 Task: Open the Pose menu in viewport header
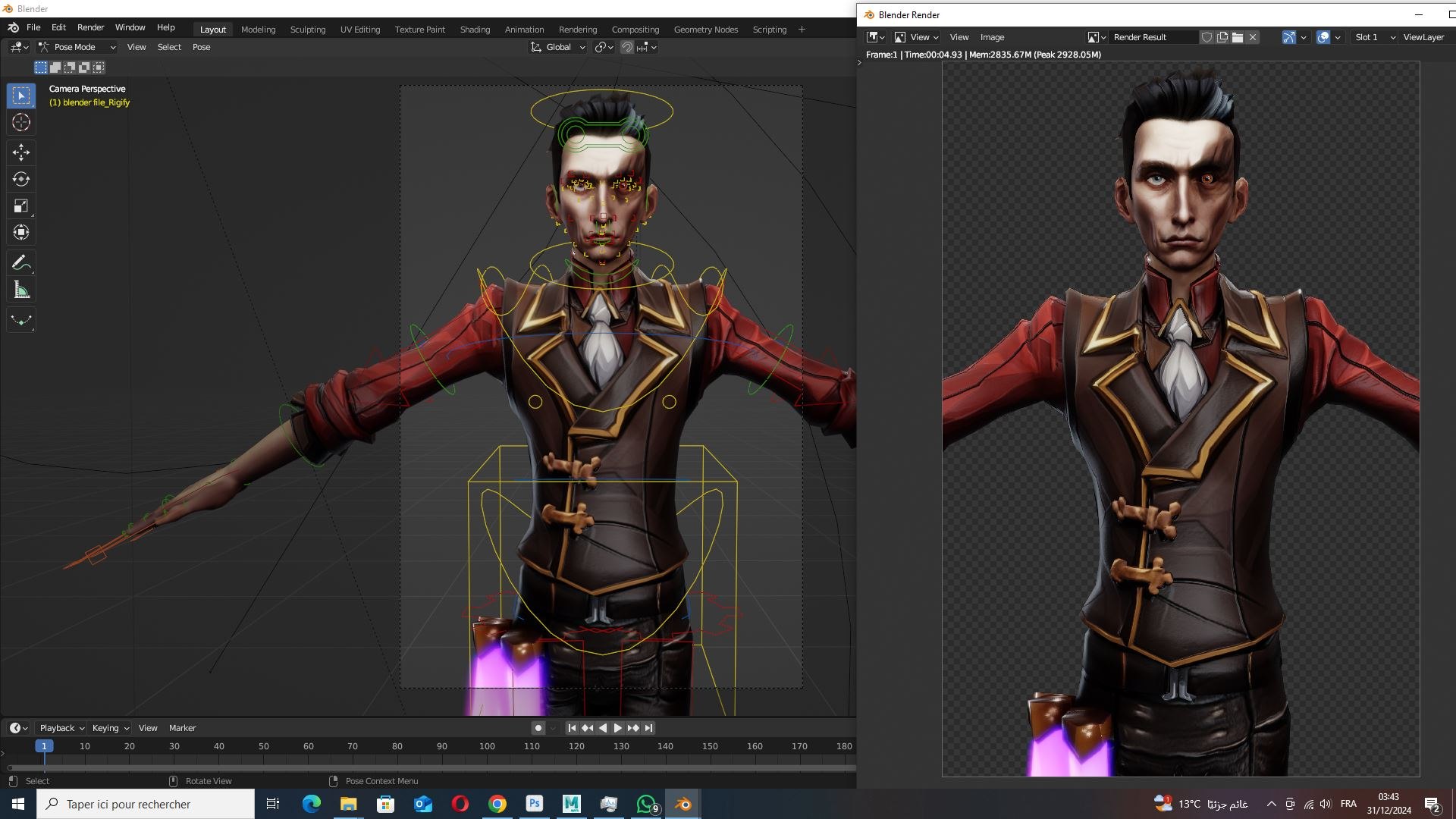coord(201,47)
